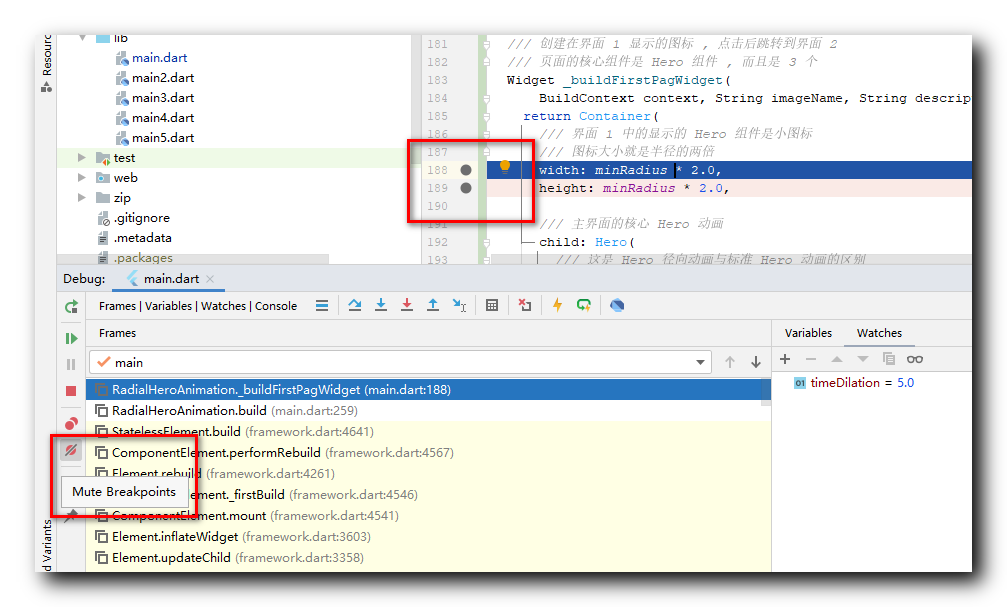Toggle breakpoint on line 189
1007x607 pixels.
(466, 188)
